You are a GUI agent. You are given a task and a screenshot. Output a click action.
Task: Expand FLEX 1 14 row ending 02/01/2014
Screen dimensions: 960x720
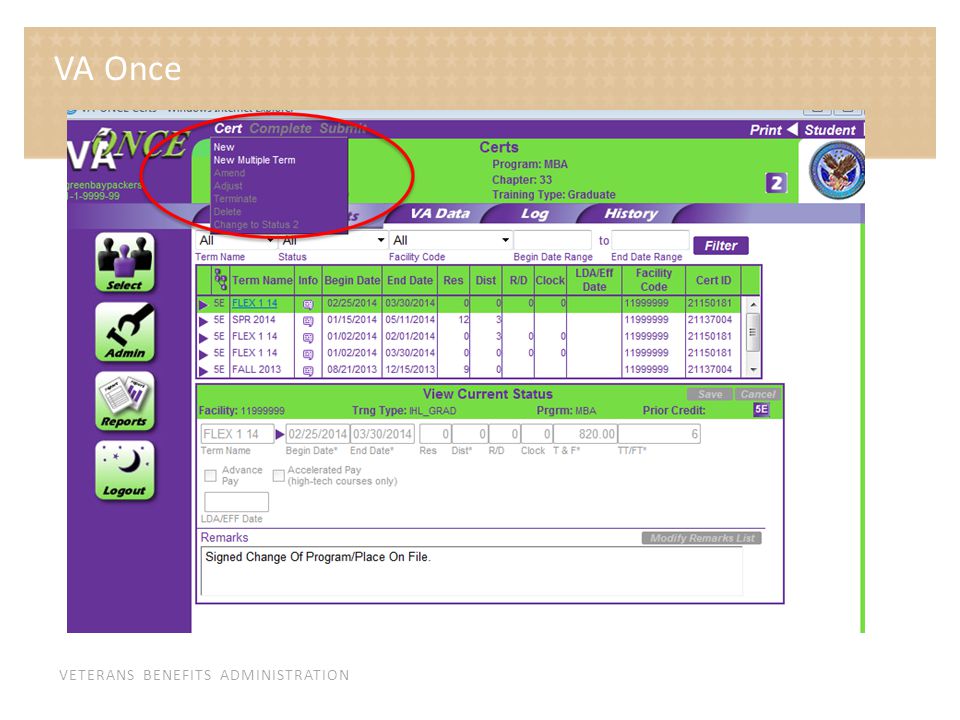pyautogui.click(x=203, y=337)
